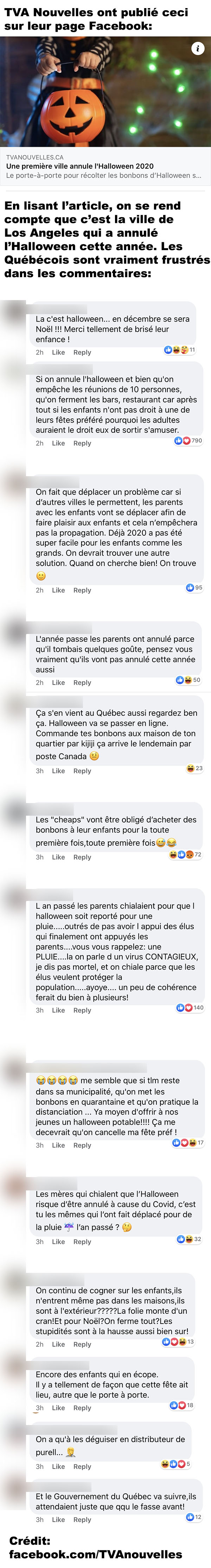Like the Gouvernement du Québec va suivre comment

click(x=58, y=1519)
